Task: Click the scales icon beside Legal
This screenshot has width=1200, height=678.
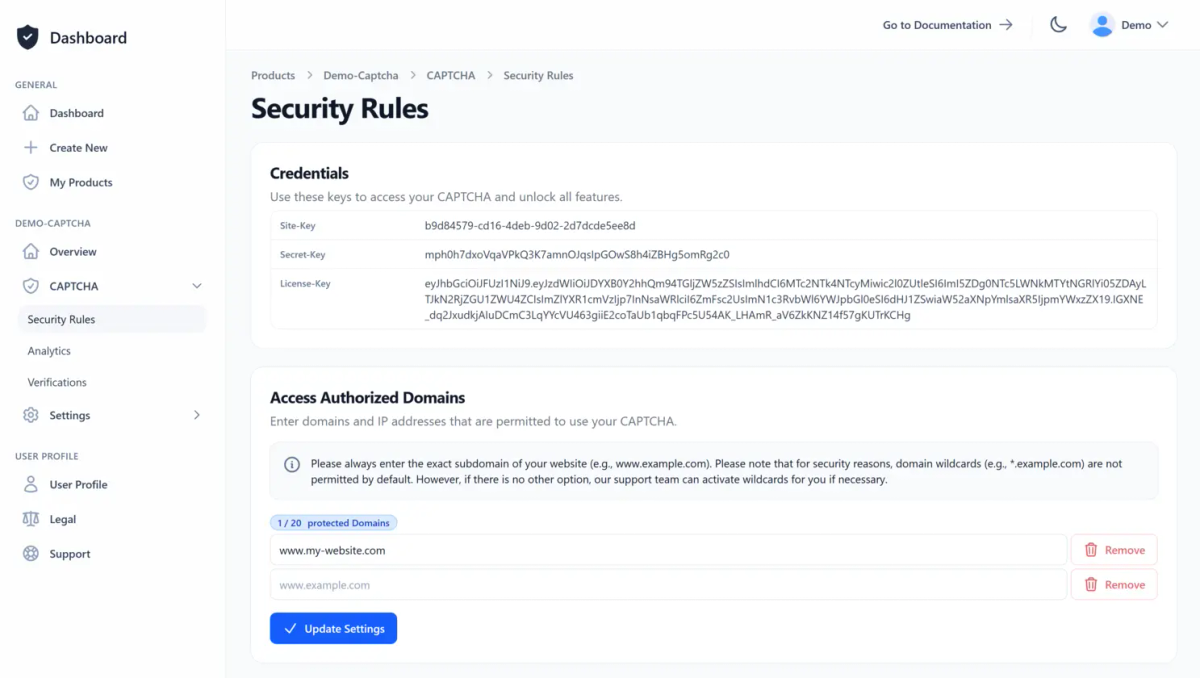Action: (31, 519)
